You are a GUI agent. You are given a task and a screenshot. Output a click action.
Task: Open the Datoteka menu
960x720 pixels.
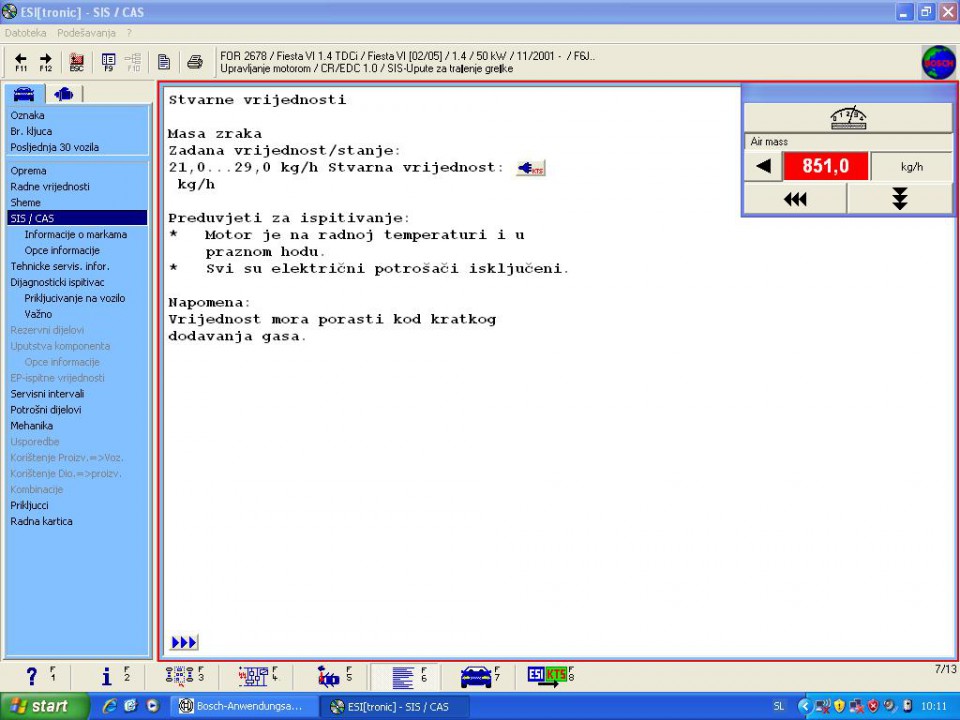pyautogui.click(x=26, y=33)
